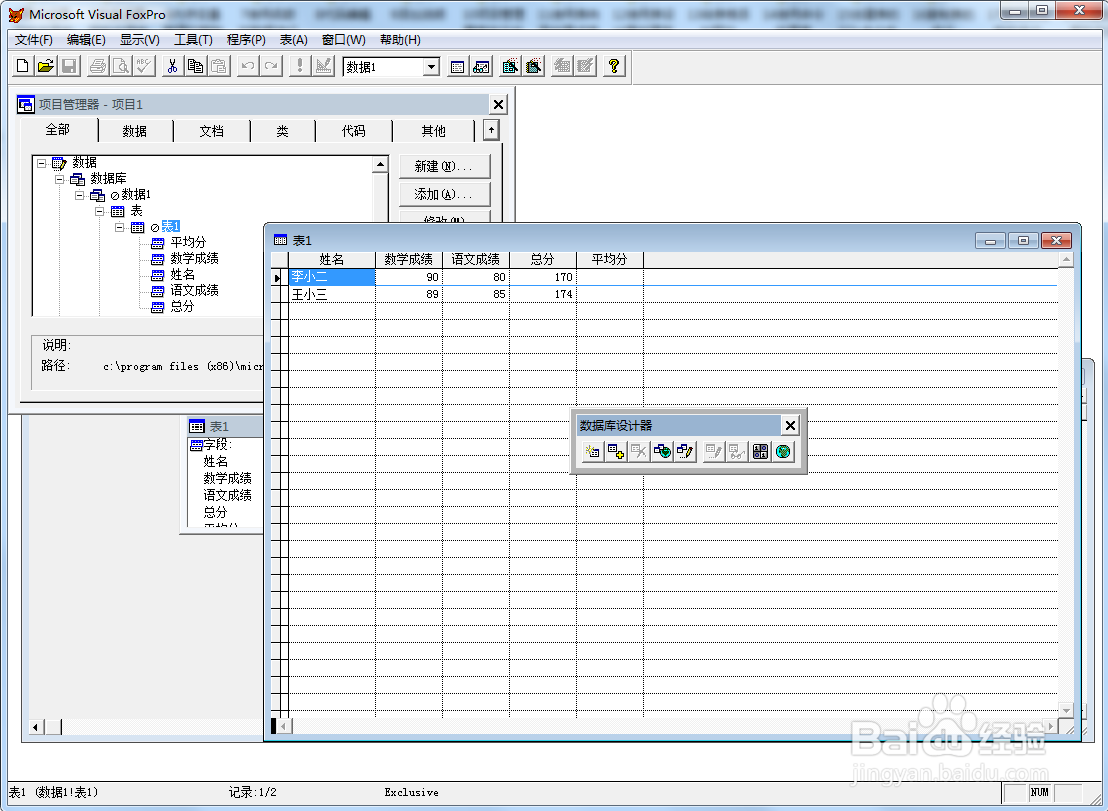1108x811 pixels.
Task: Collapse the 表1 table node
Action: pyautogui.click(x=119, y=227)
